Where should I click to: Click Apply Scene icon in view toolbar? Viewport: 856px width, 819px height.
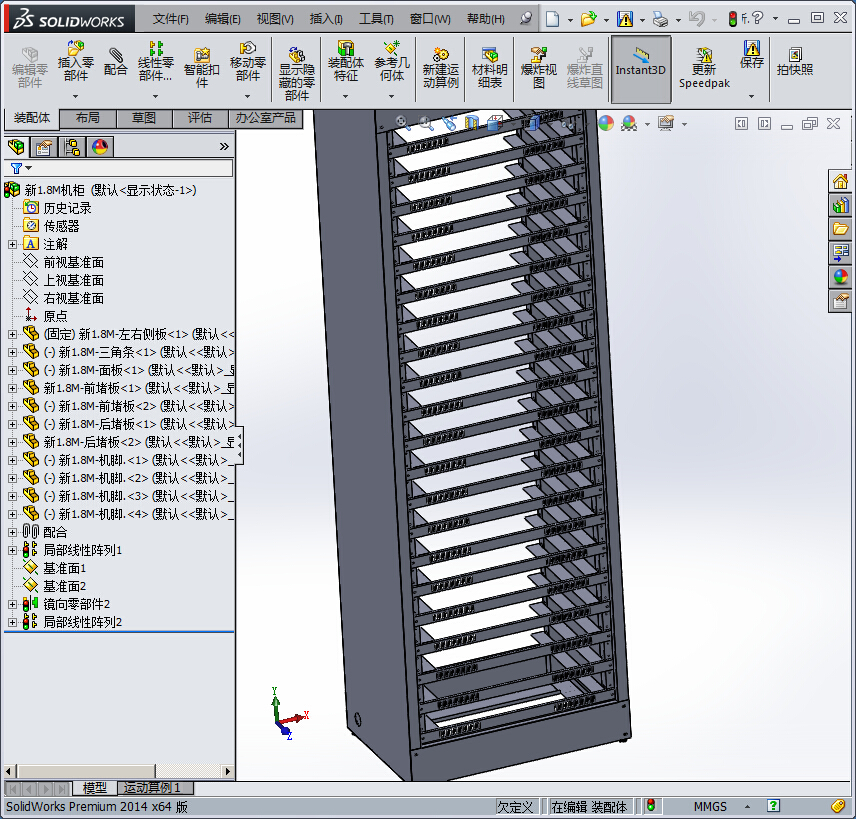click(629, 123)
